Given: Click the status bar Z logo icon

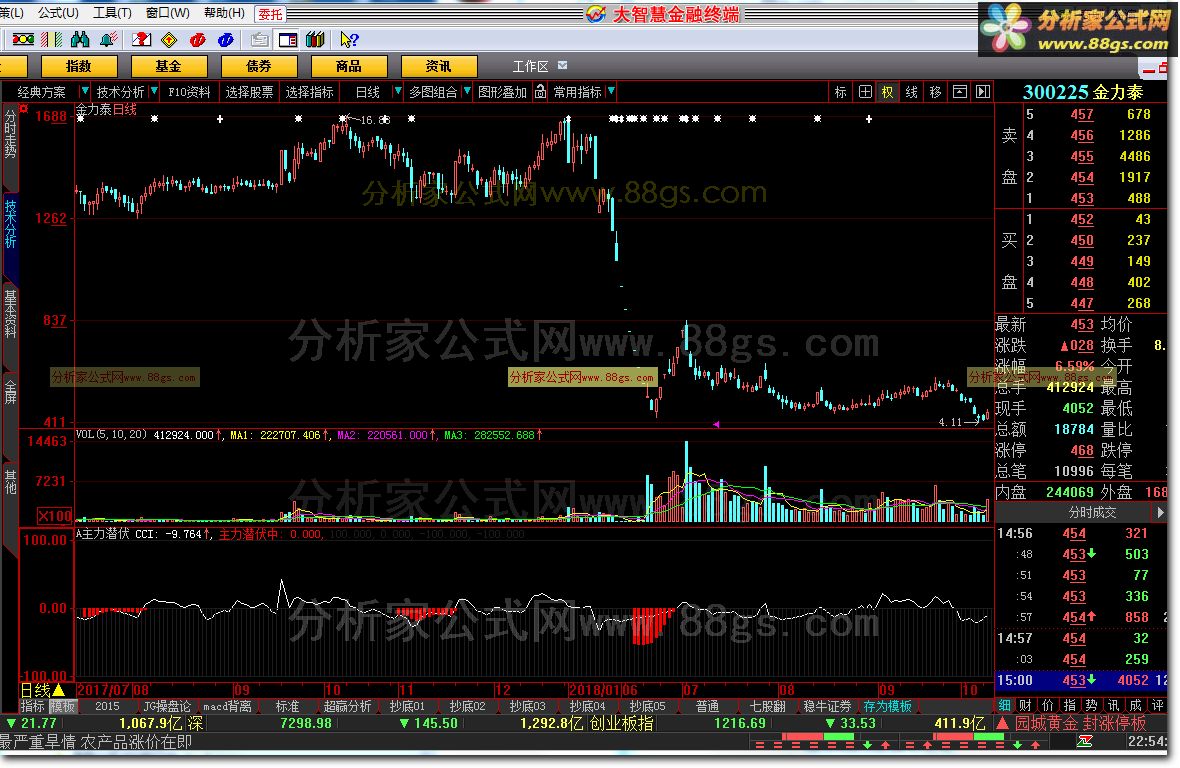Looking at the screenshot, I should pos(1084,742).
